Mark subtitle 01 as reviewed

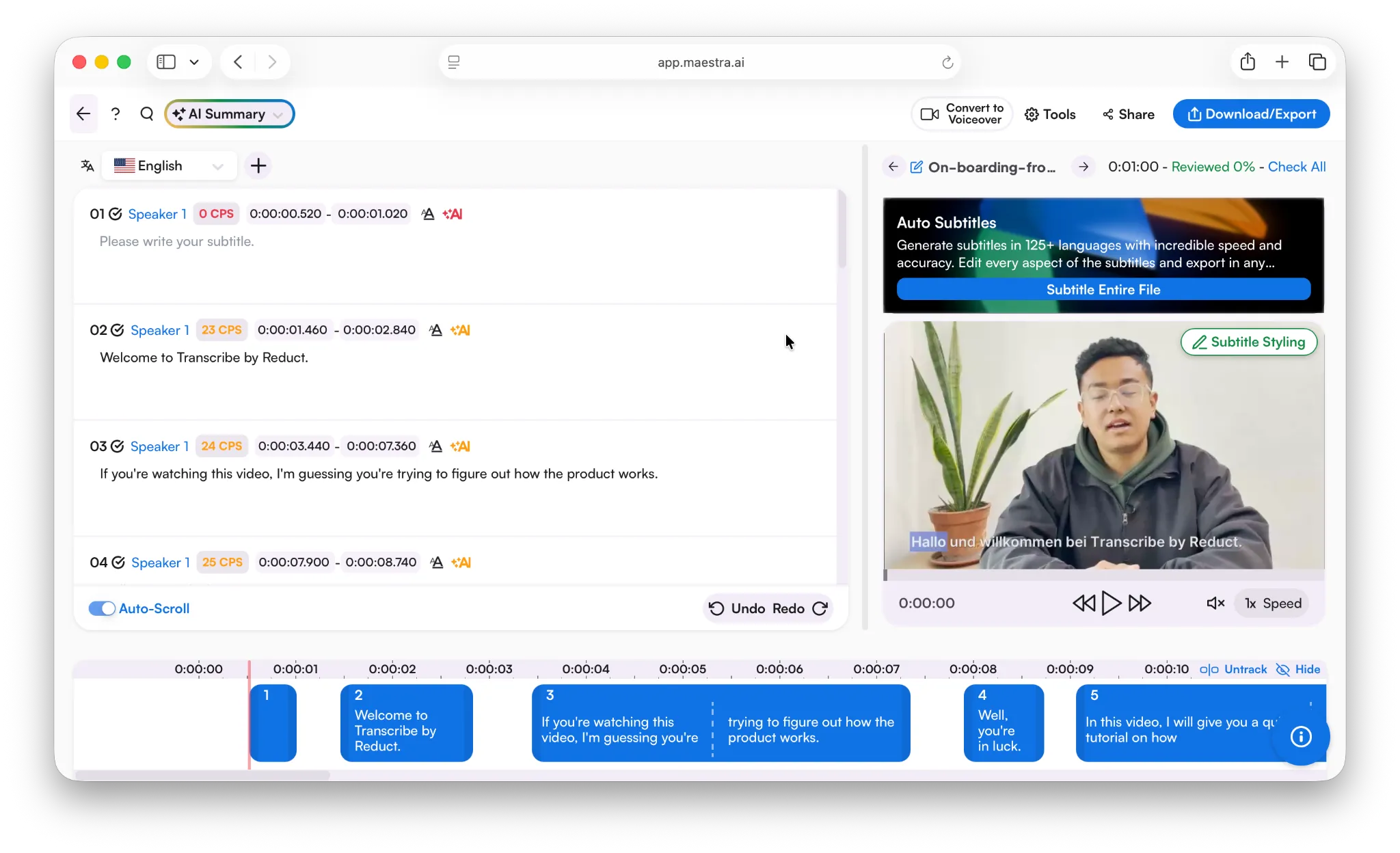[116, 214]
